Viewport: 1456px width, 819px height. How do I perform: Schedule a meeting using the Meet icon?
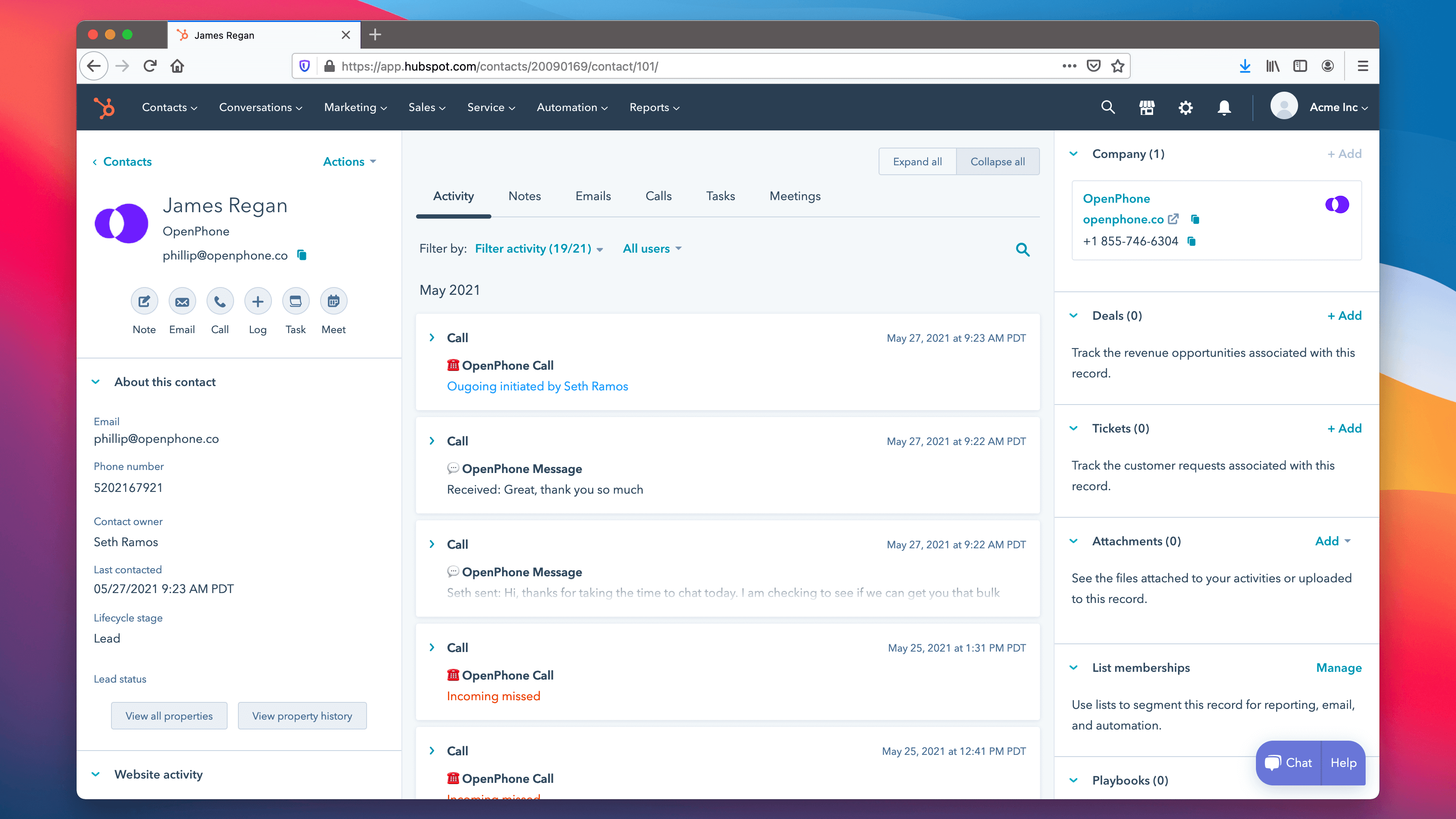point(333,301)
